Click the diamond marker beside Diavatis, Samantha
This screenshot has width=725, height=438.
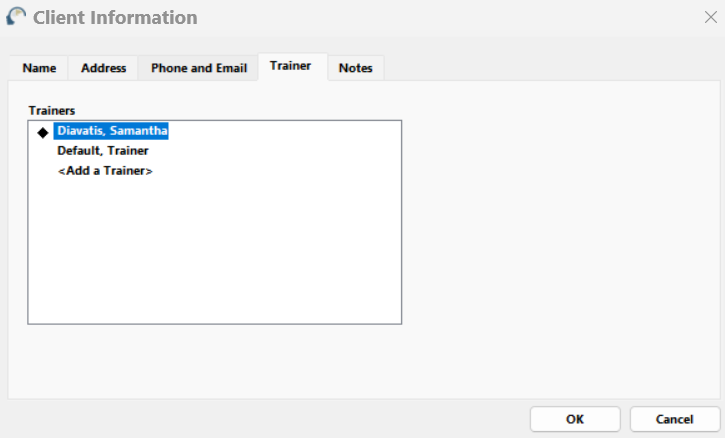43,132
